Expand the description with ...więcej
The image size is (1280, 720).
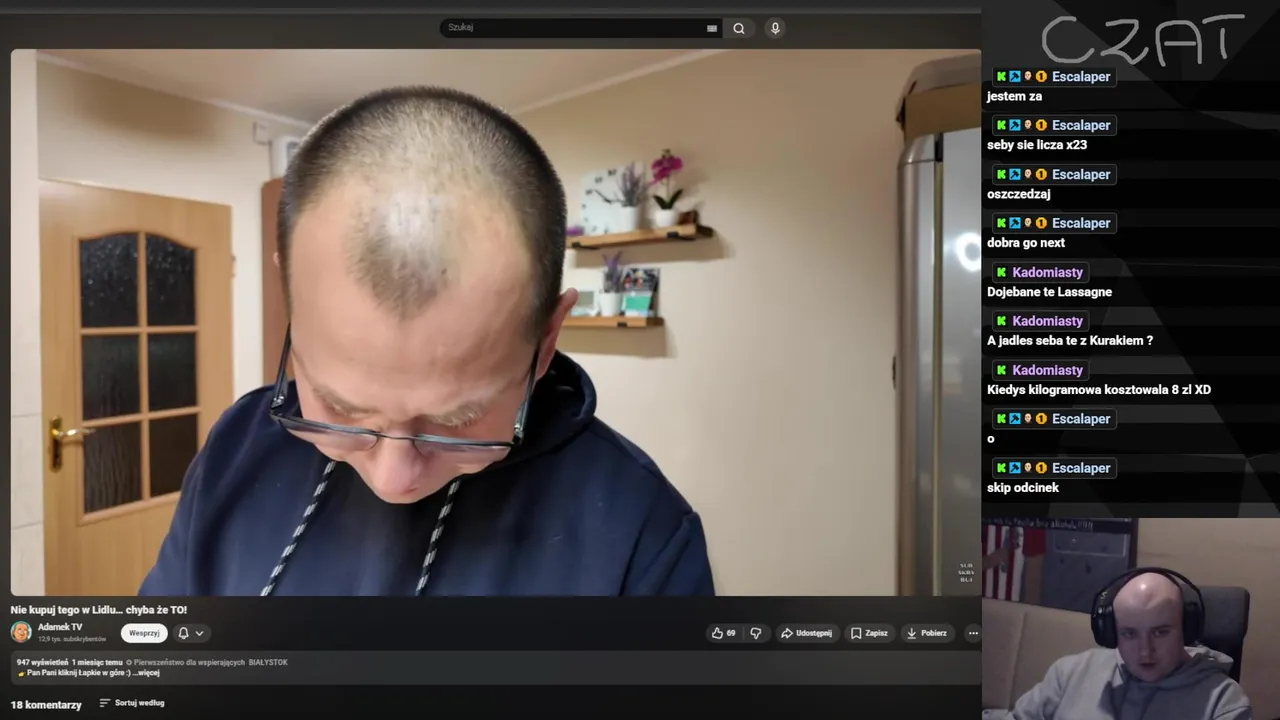coord(145,673)
